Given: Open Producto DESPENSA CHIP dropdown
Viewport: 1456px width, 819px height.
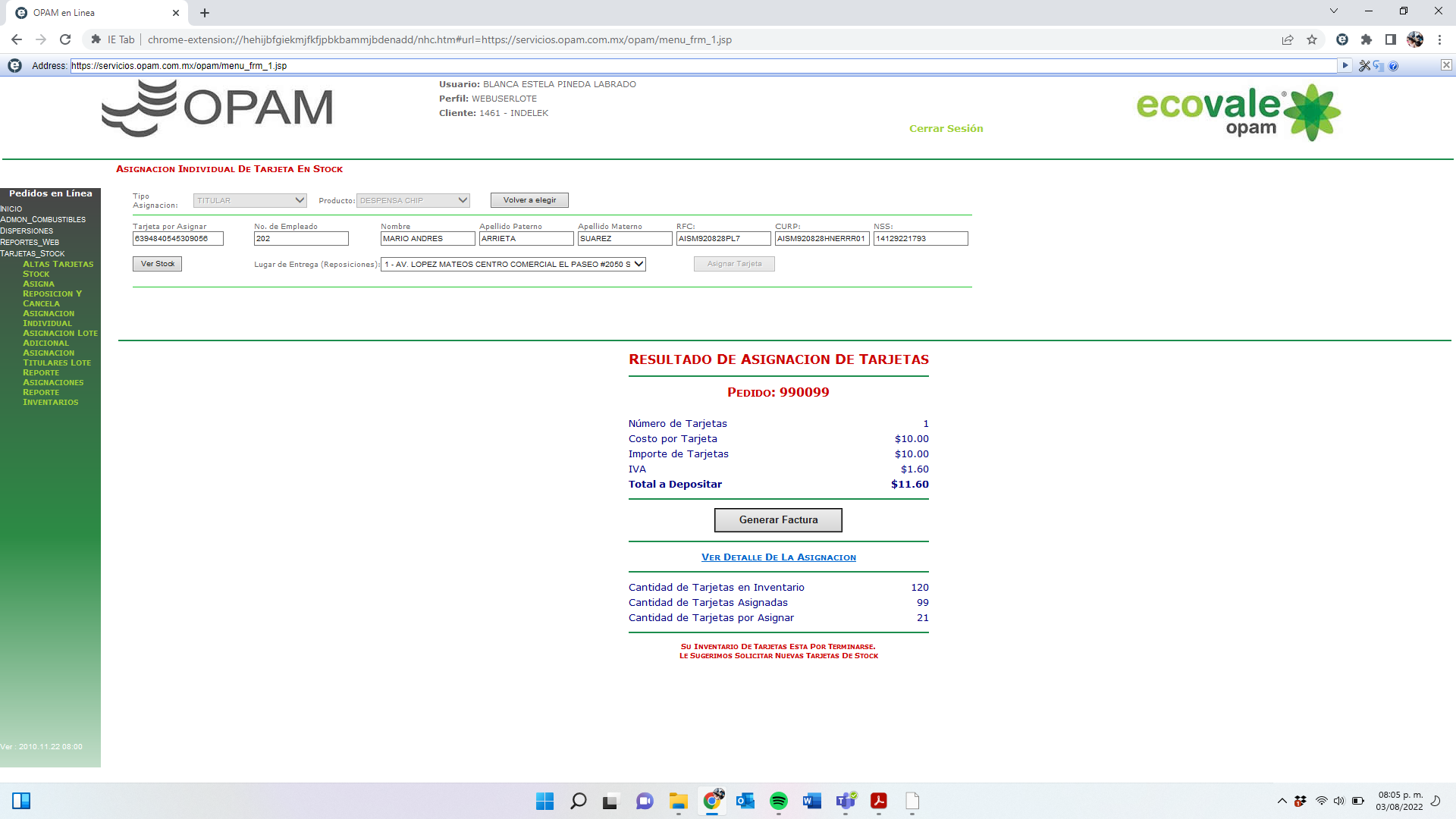Looking at the screenshot, I should click(413, 200).
